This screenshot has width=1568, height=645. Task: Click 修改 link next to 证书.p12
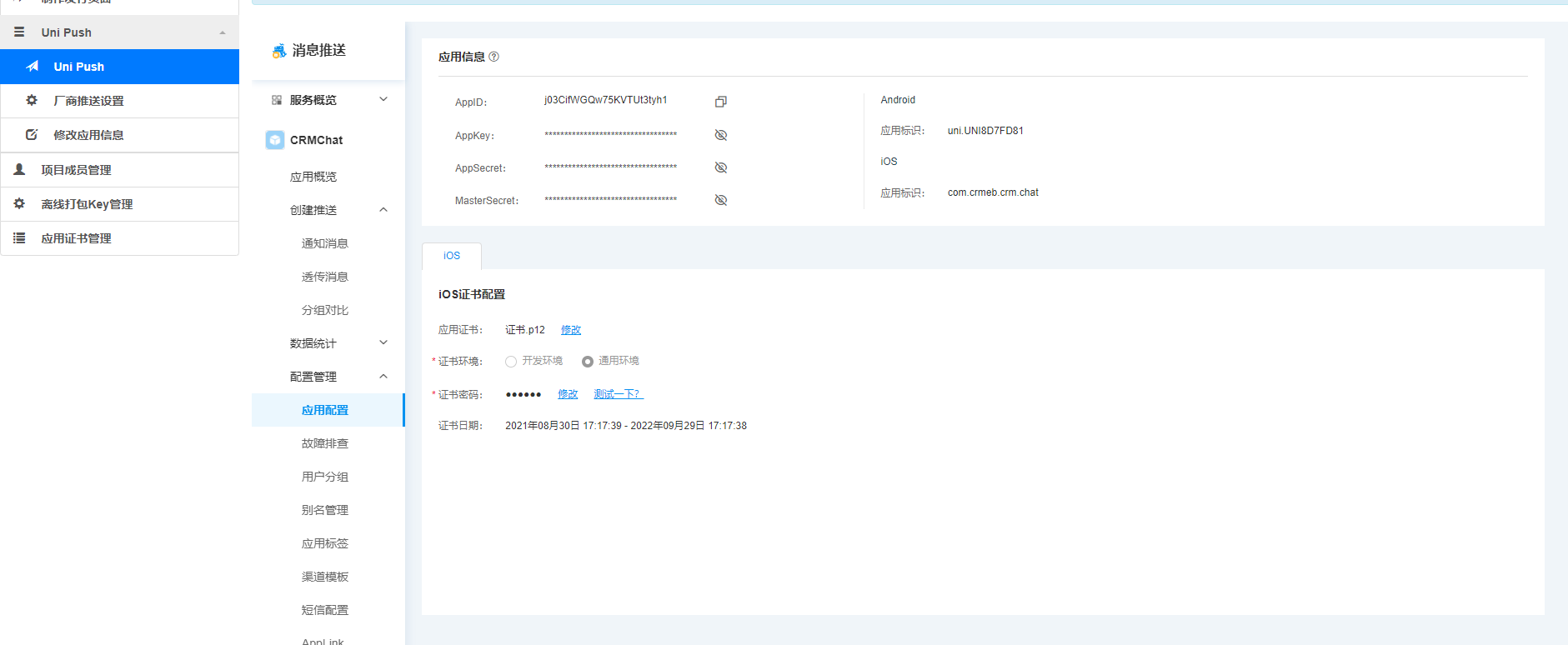571,330
